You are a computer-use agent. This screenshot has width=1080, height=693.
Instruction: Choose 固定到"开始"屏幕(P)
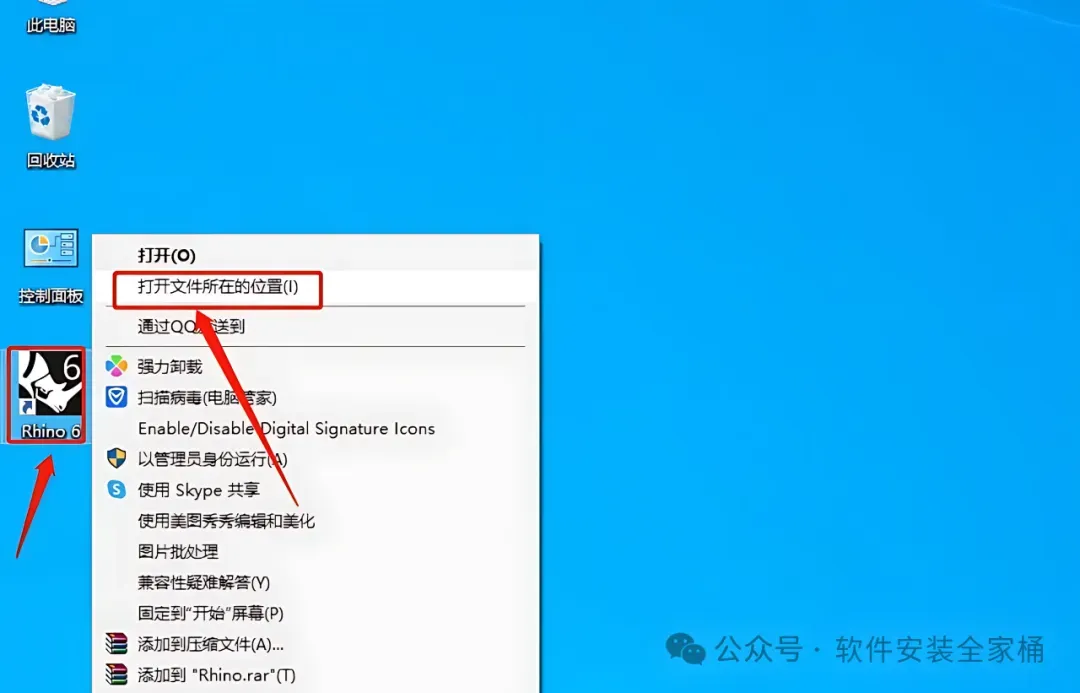coord(315,613)
